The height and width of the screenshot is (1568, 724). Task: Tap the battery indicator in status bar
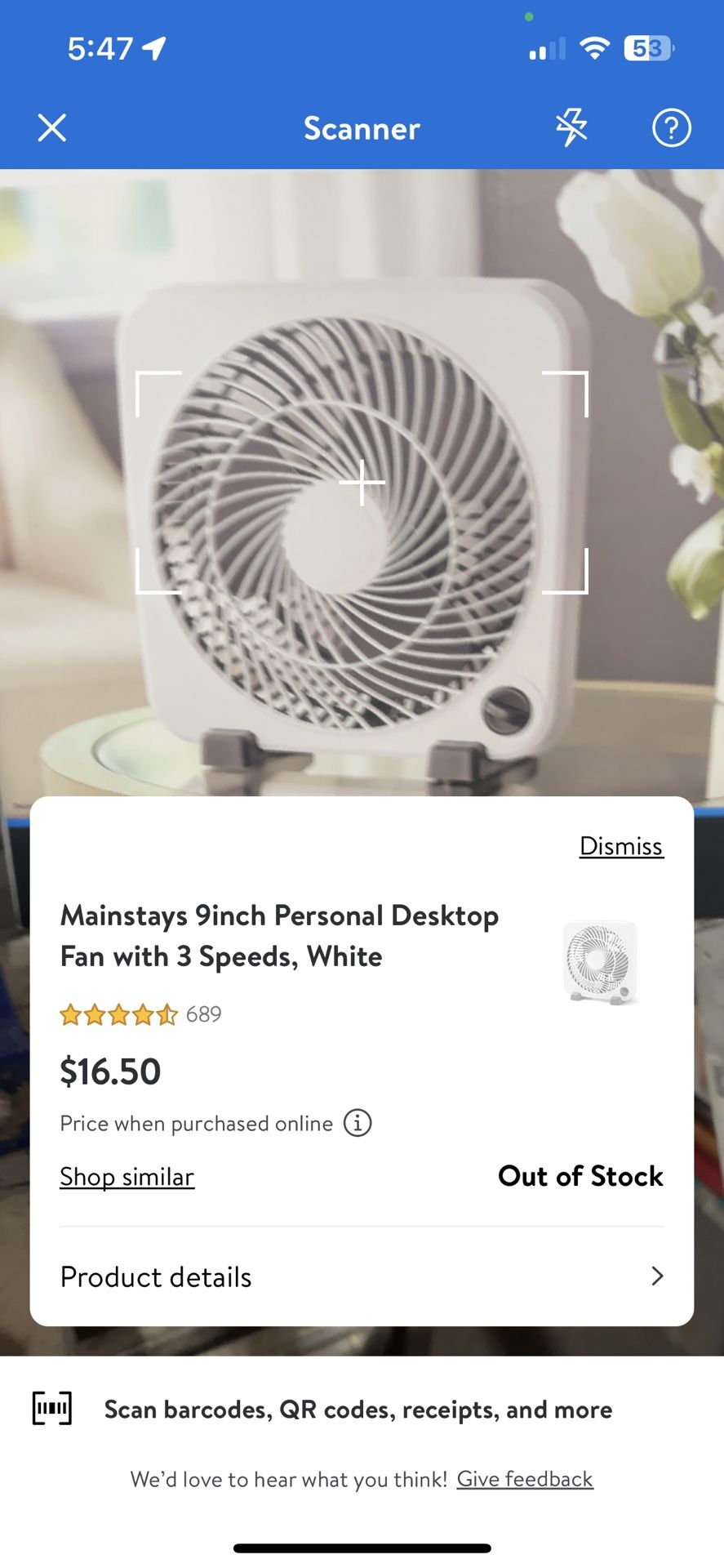649,49
